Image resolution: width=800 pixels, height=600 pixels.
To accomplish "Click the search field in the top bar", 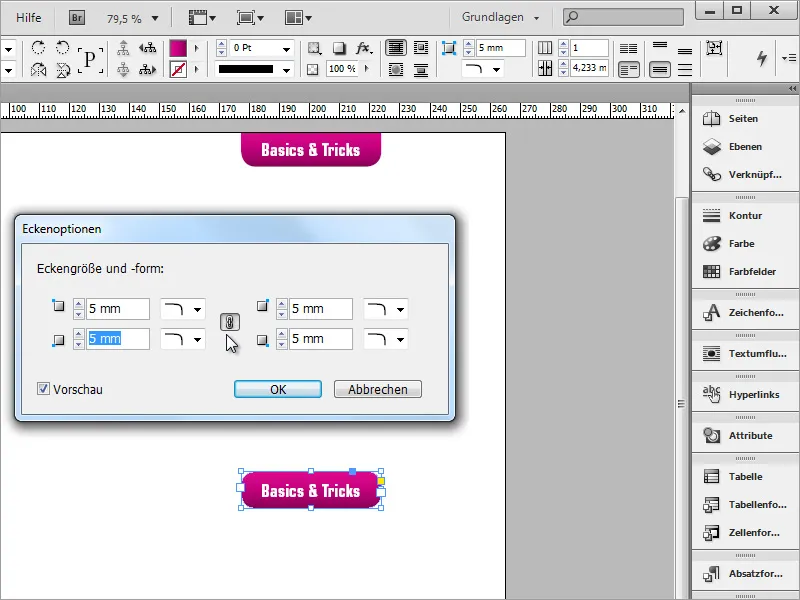I will coord(623,17).
